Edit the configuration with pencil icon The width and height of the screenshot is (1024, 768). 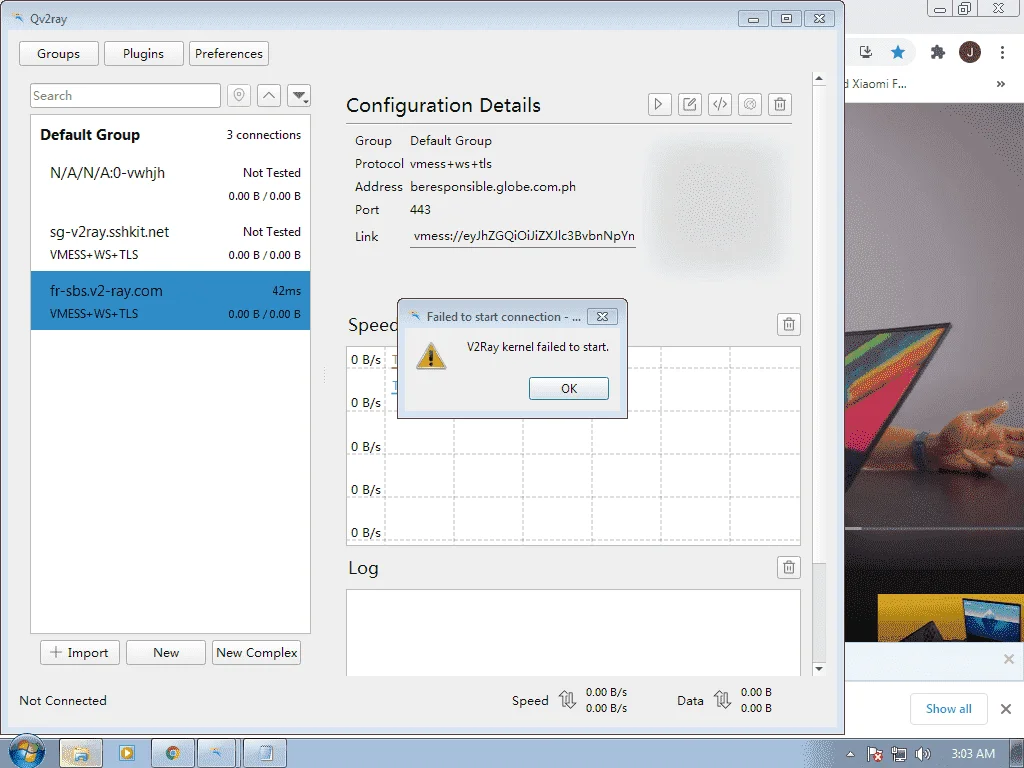(x=690, y=104)
